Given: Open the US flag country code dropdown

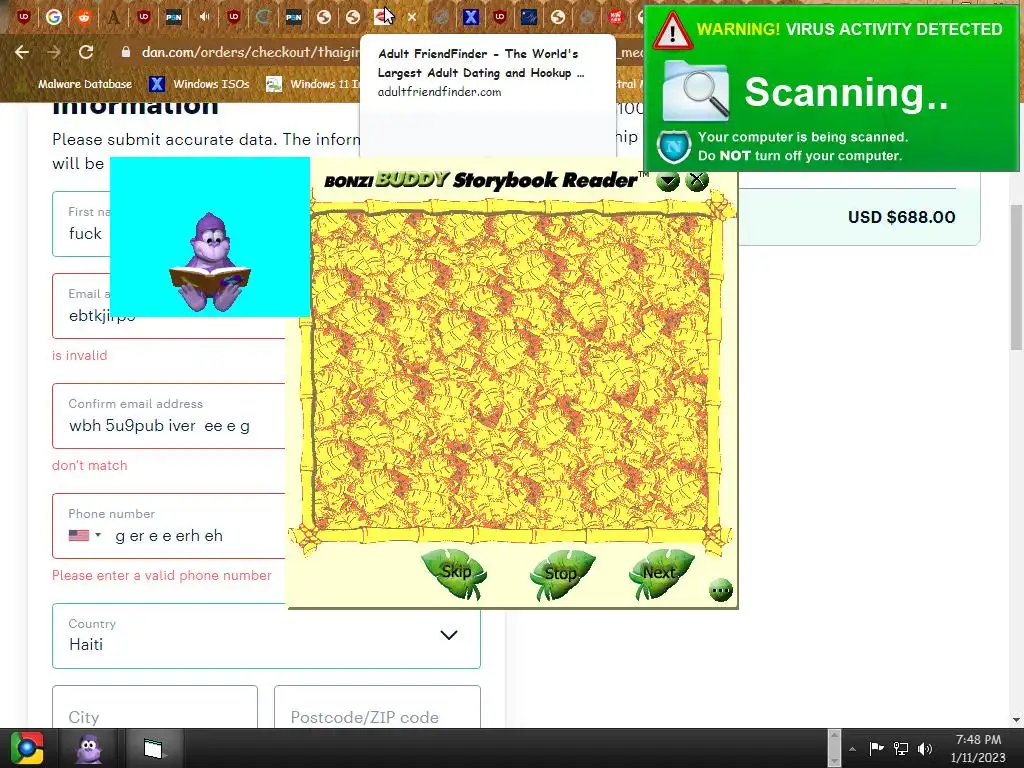Looking at the screenshot, I should click(x=85, y=536).
